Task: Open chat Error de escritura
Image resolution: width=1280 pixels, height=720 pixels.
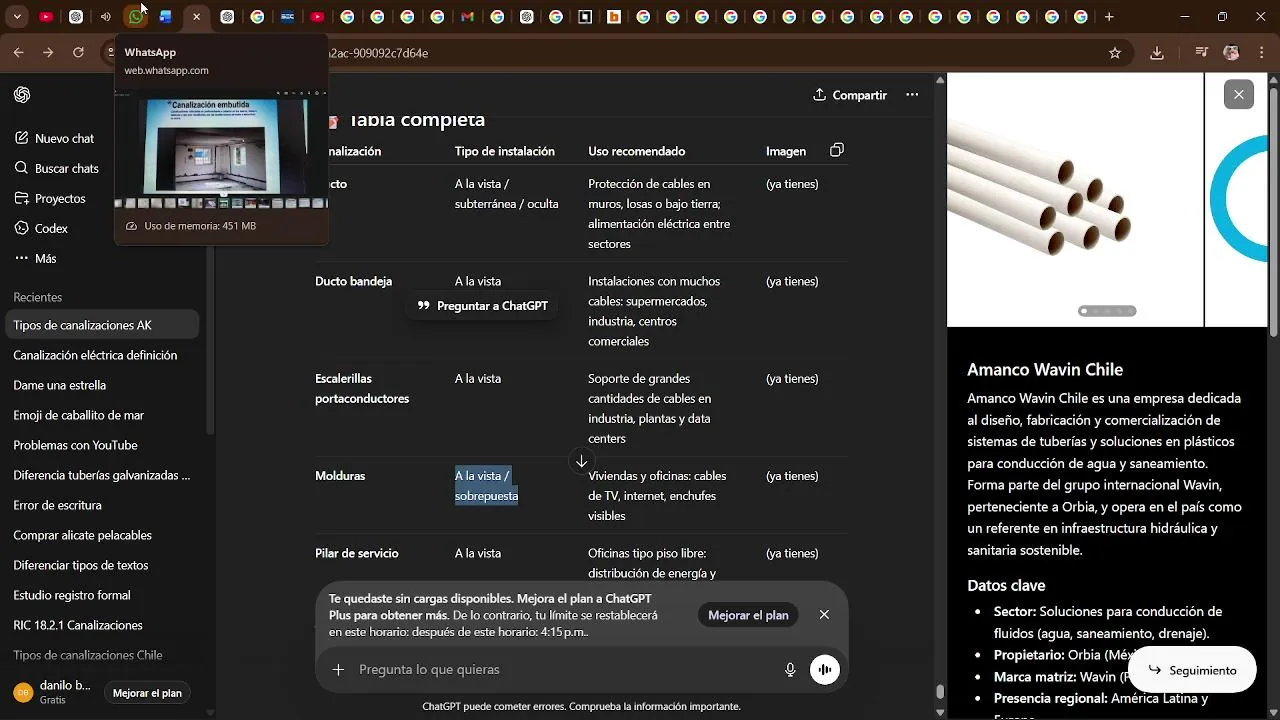Action: 103,505
